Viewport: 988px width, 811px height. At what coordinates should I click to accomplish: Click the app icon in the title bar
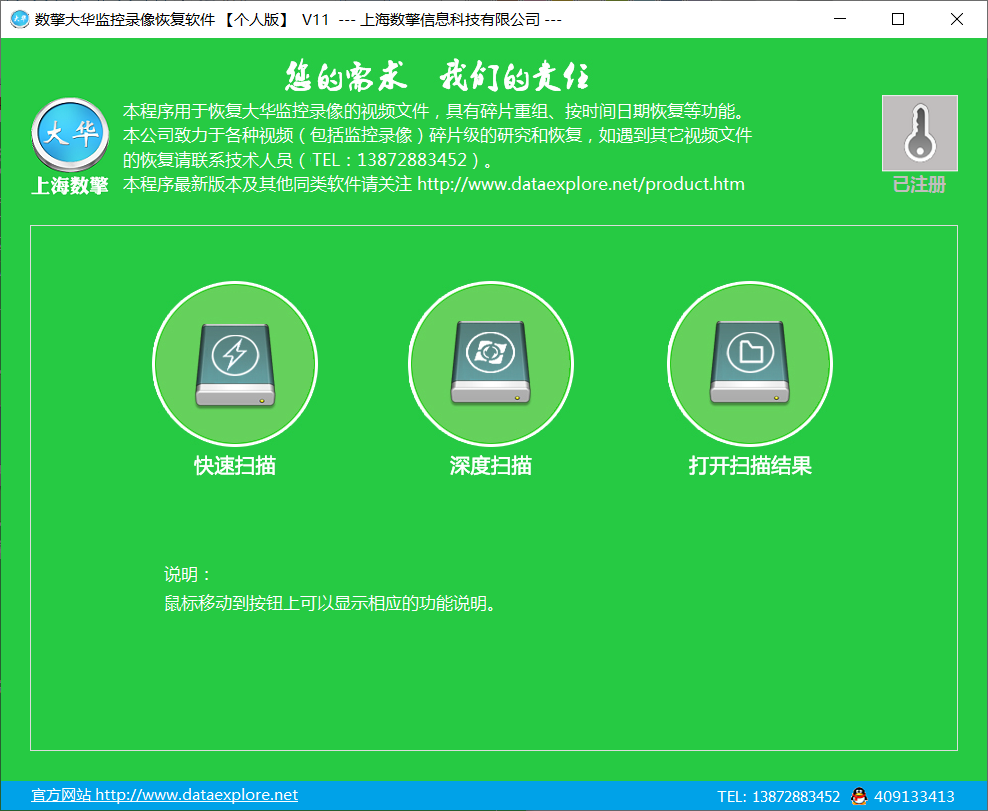point(19,19)
